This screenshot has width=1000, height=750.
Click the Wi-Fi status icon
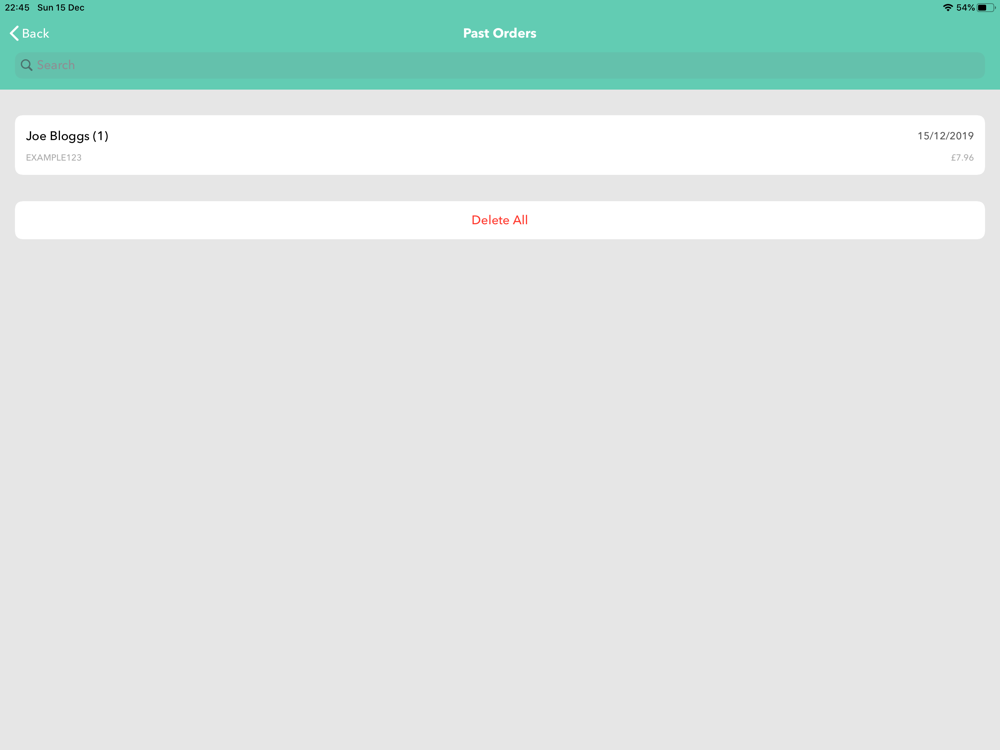[x=948, y=8]
